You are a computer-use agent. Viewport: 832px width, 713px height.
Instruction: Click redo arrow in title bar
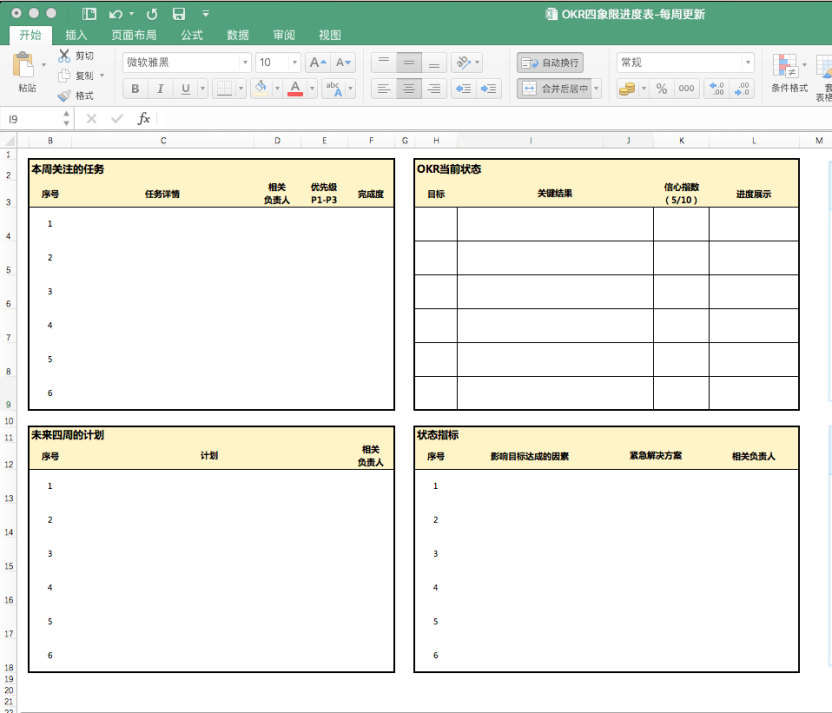(152, 14)
